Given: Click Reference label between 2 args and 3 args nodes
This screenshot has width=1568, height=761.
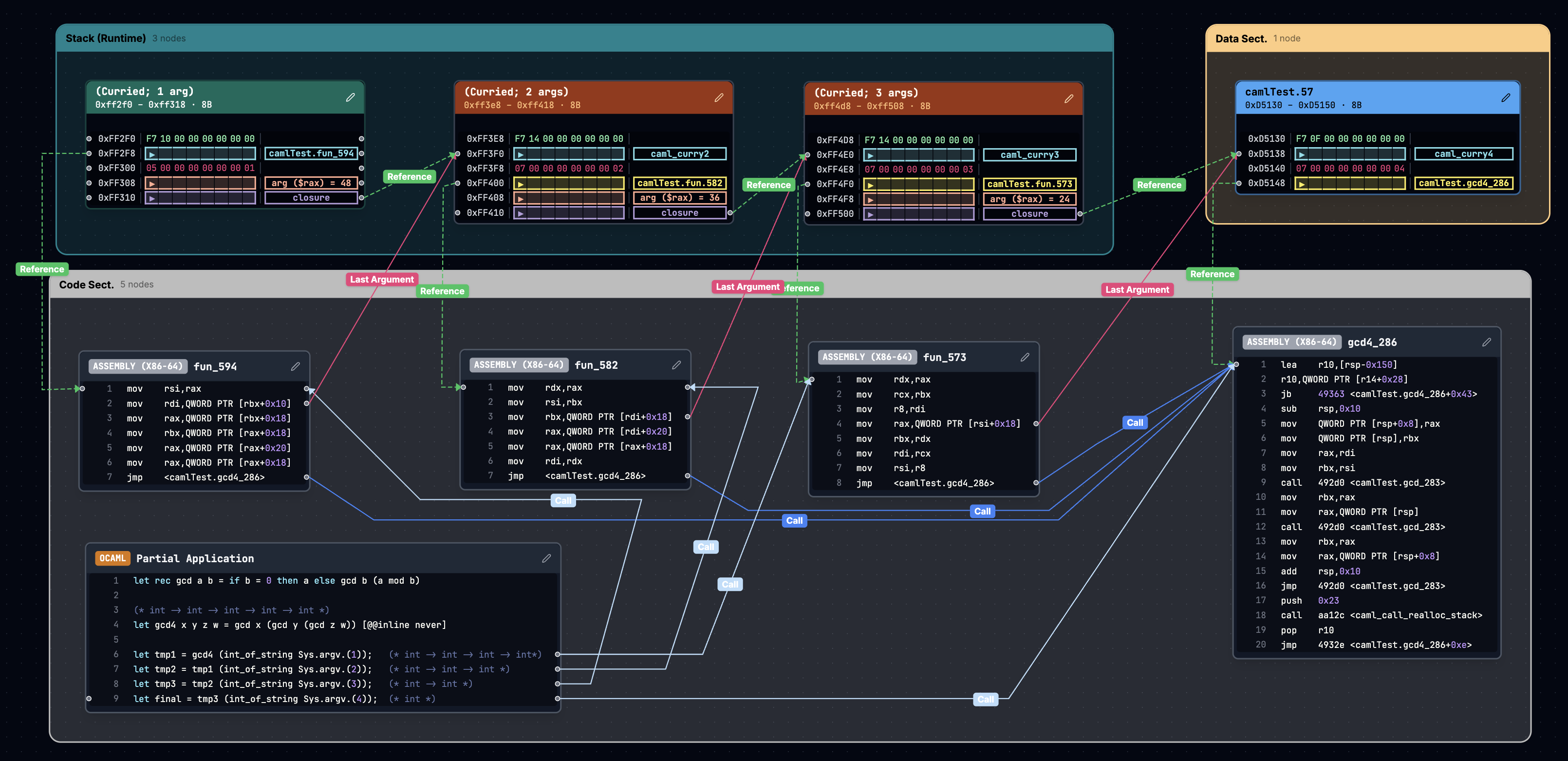Looking at the screenshot, I should pyautogui.click(x=768, y=185).
